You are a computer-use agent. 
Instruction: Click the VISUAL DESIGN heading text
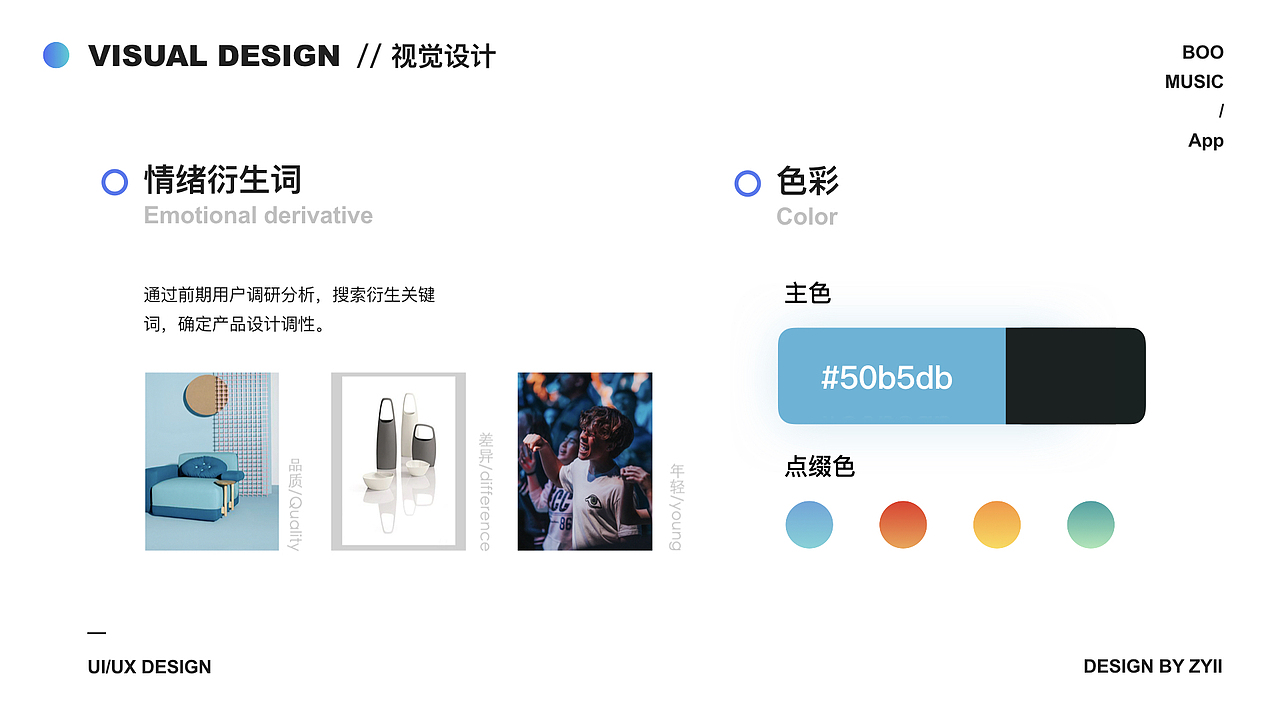214,56
